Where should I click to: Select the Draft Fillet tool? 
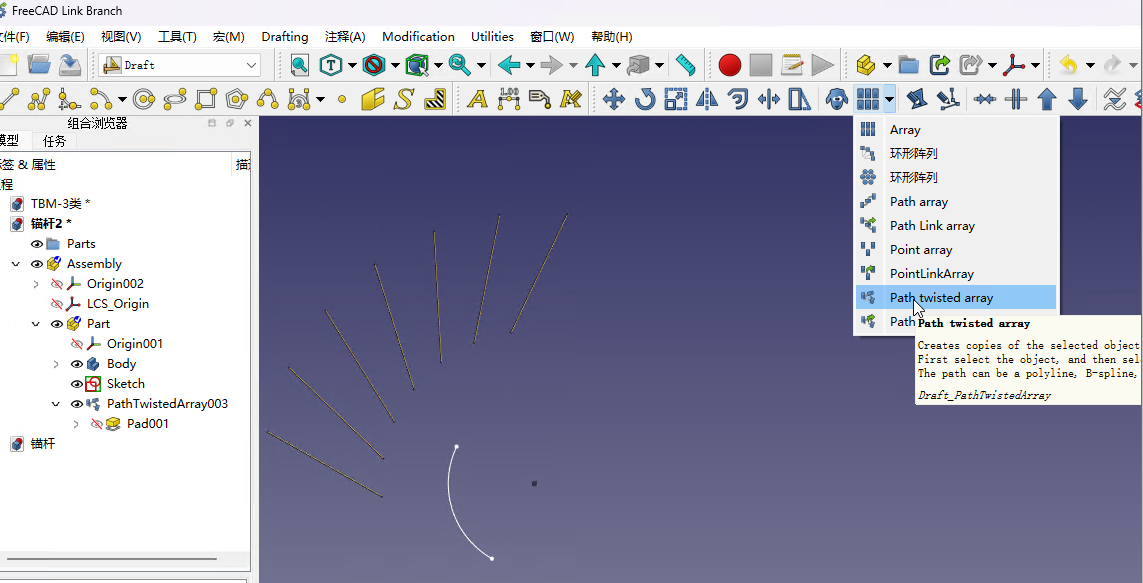tap(69, 98)
